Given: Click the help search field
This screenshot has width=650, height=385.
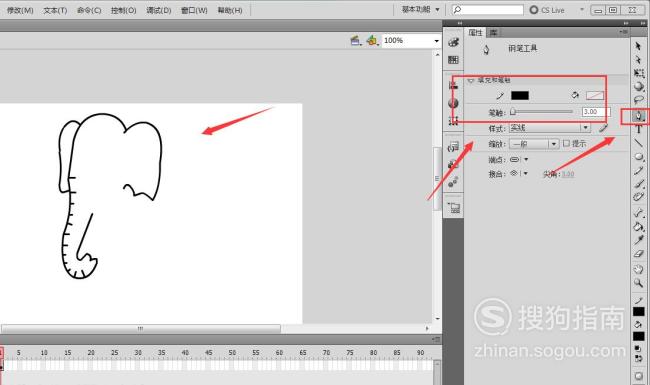Looking at the screenshot, I should coord(488,10).
